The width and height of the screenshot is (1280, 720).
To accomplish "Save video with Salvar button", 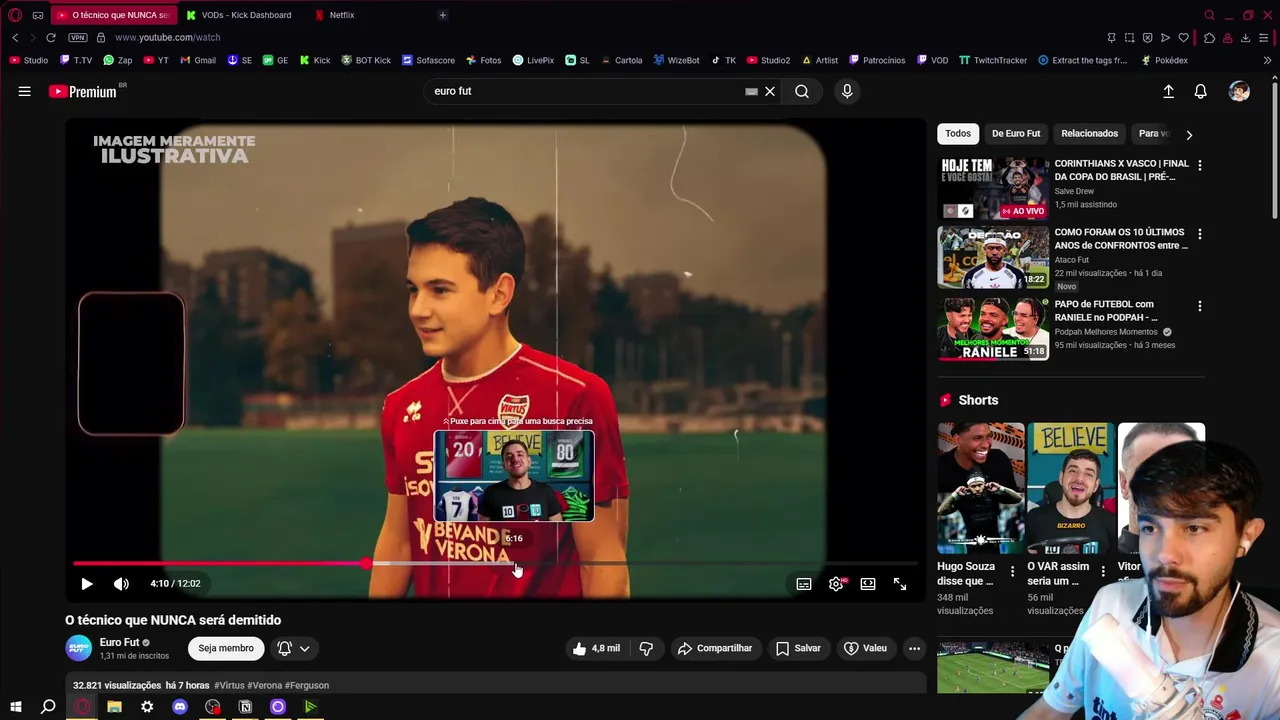I will point(798,648).
